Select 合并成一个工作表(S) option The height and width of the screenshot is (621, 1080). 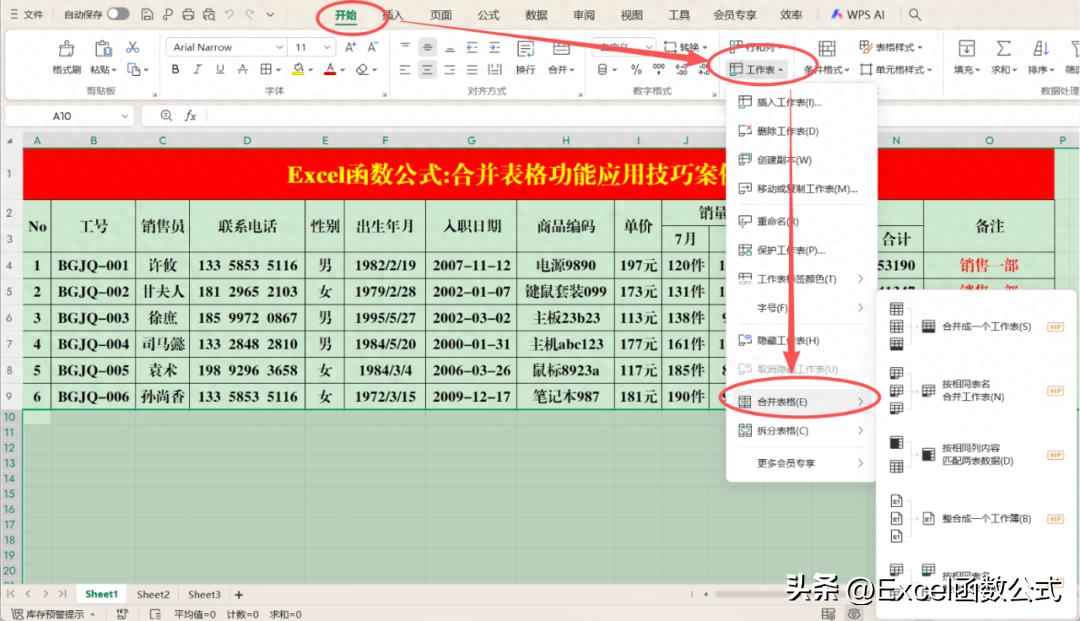[986, 326]
